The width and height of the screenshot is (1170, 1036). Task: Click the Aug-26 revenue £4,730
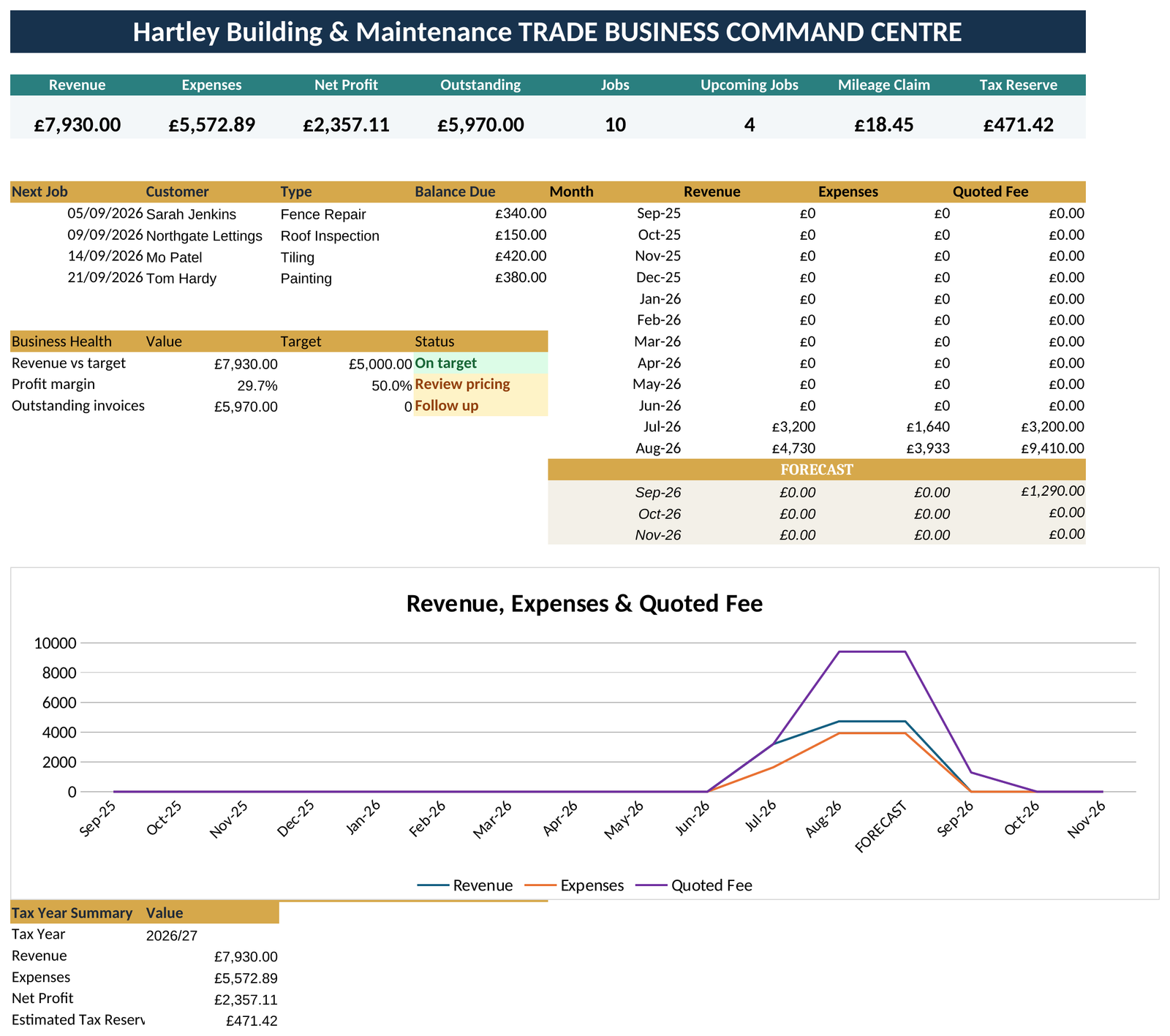(x=793, y=448)
